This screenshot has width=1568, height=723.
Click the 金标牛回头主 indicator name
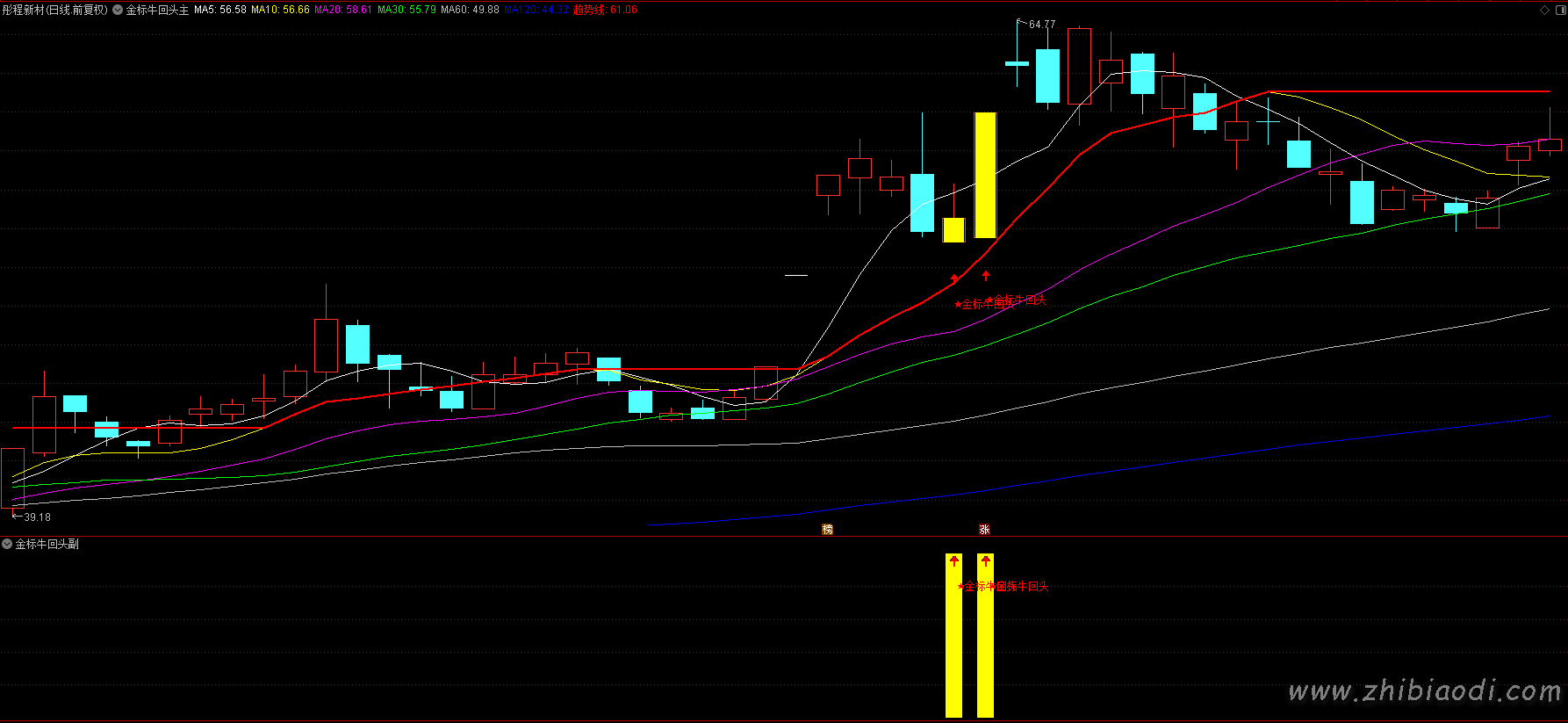[x=157, y=10]
